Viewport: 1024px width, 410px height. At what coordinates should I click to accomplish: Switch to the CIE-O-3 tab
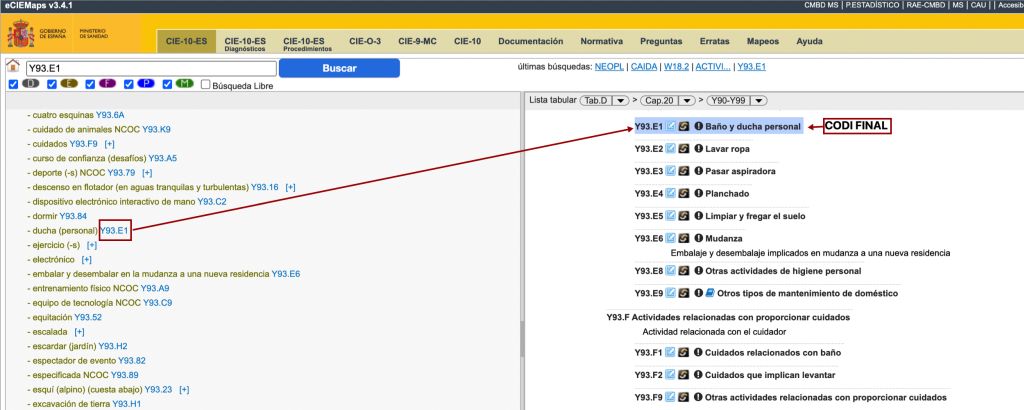point(364,41)
